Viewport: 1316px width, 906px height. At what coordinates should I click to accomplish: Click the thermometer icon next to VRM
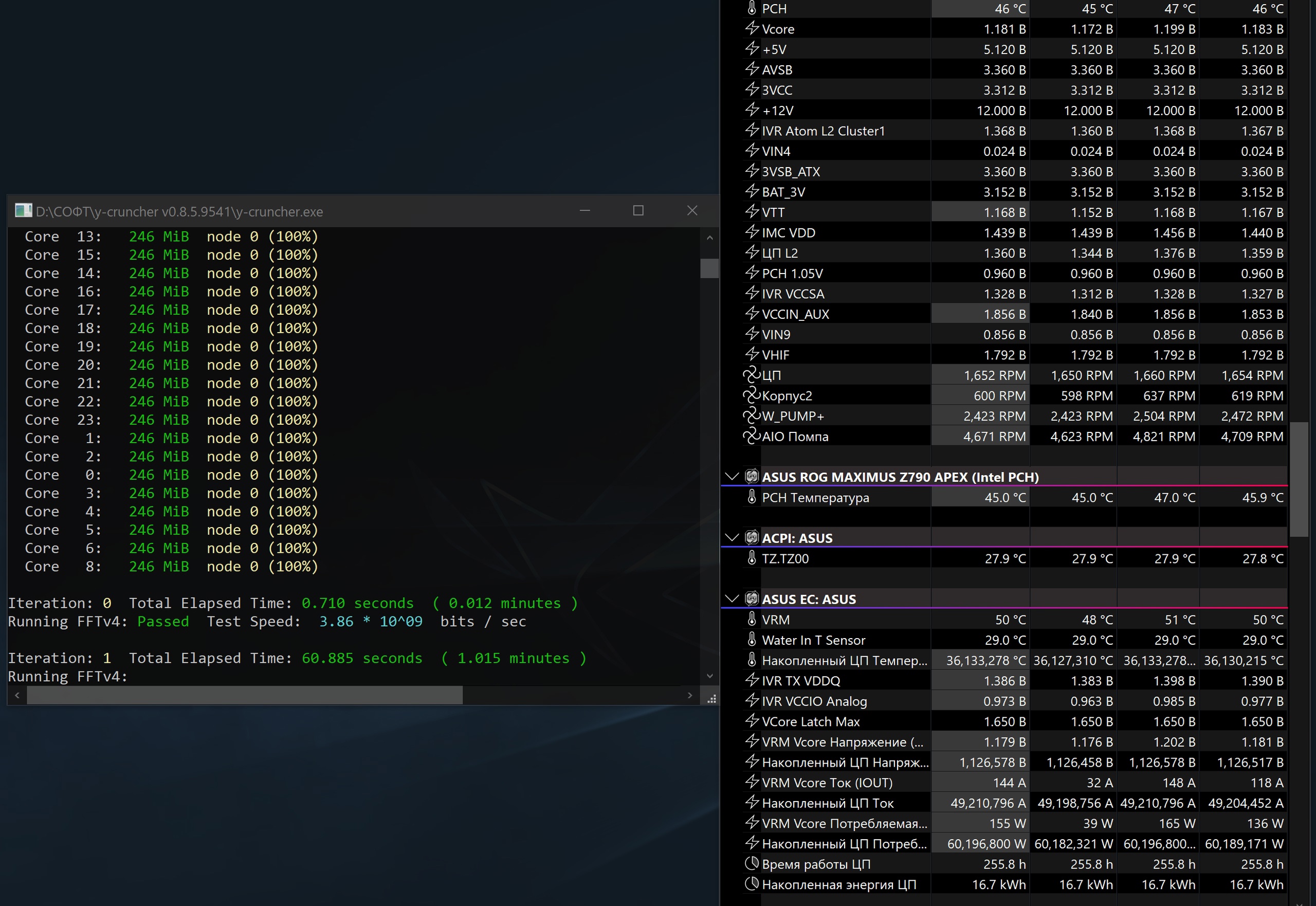coord(752,619)
